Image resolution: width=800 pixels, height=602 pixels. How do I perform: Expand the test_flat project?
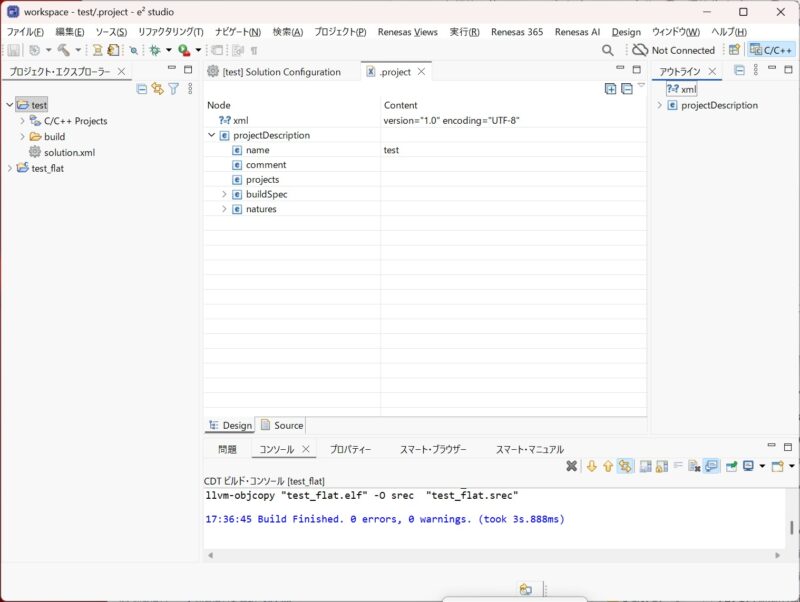tap(10, 168)
